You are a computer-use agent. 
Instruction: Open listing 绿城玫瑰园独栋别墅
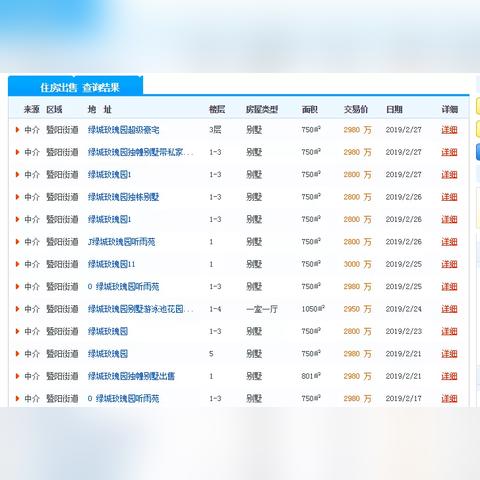[x=123, y=197]
